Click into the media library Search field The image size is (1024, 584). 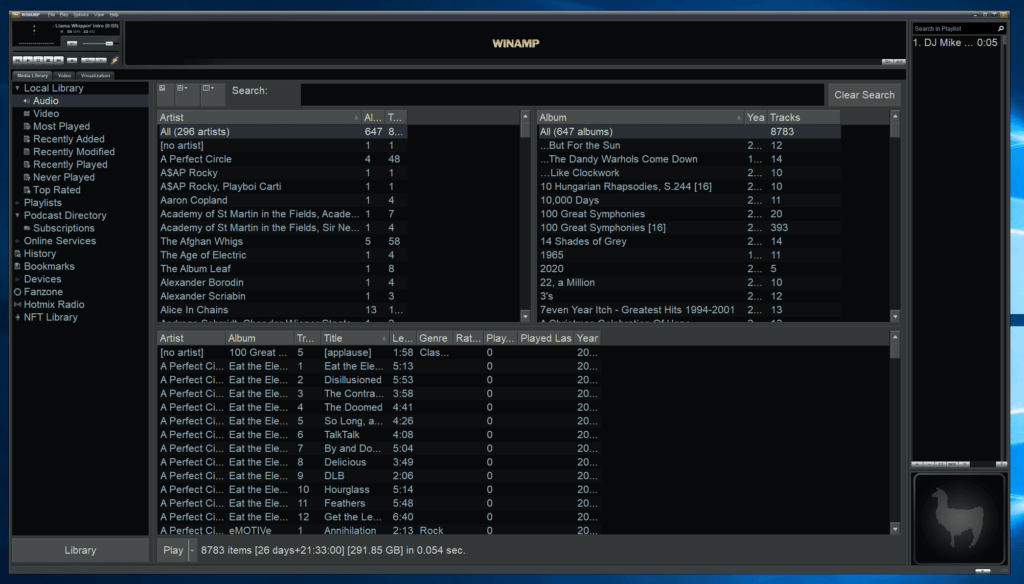click(561, 95)
